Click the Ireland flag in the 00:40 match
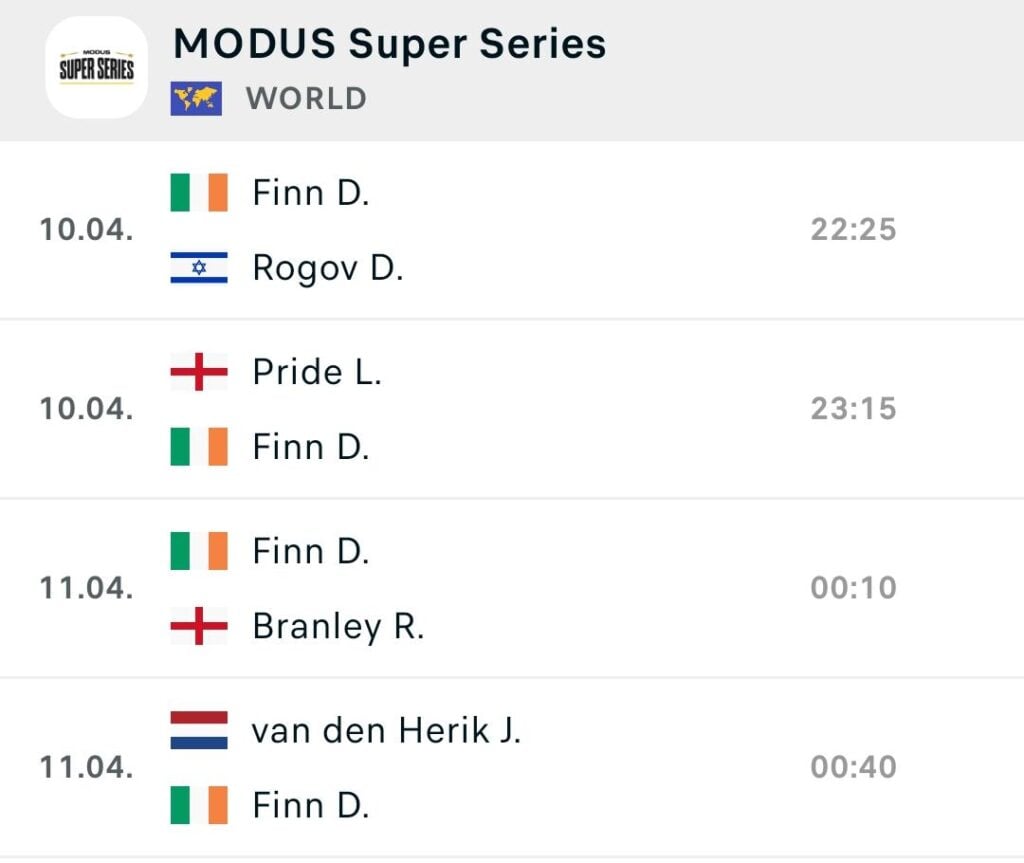Image resolution: width=1024 pixels, height=863 pixels. [x=199, y=805]
